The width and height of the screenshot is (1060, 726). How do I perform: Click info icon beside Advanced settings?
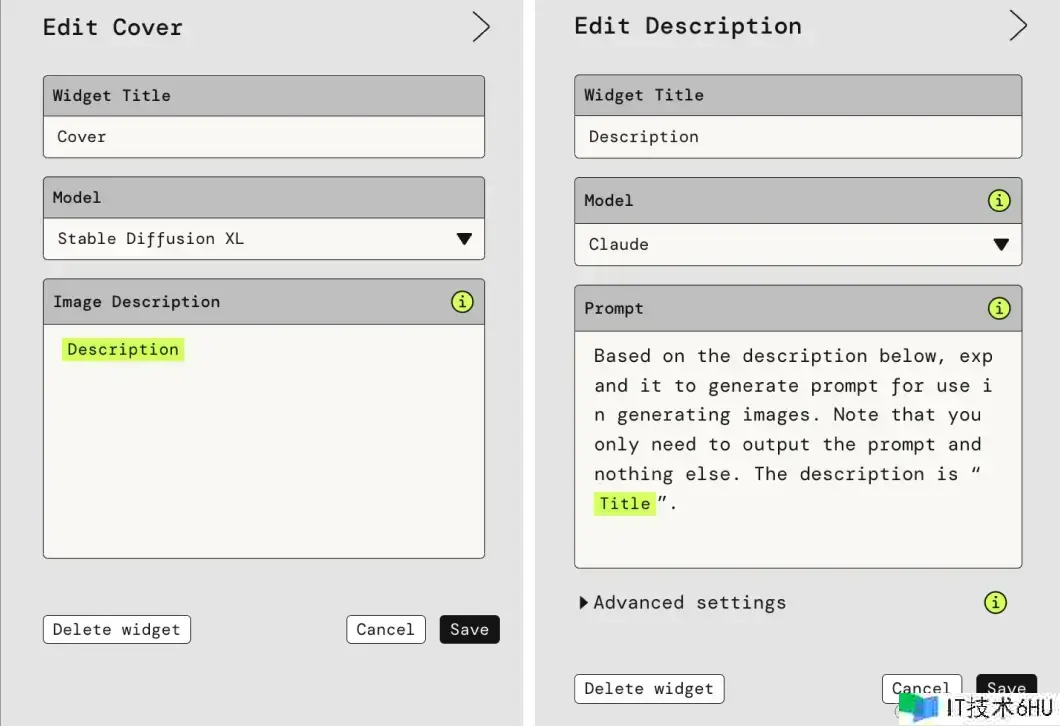click(x=994, y=602)
